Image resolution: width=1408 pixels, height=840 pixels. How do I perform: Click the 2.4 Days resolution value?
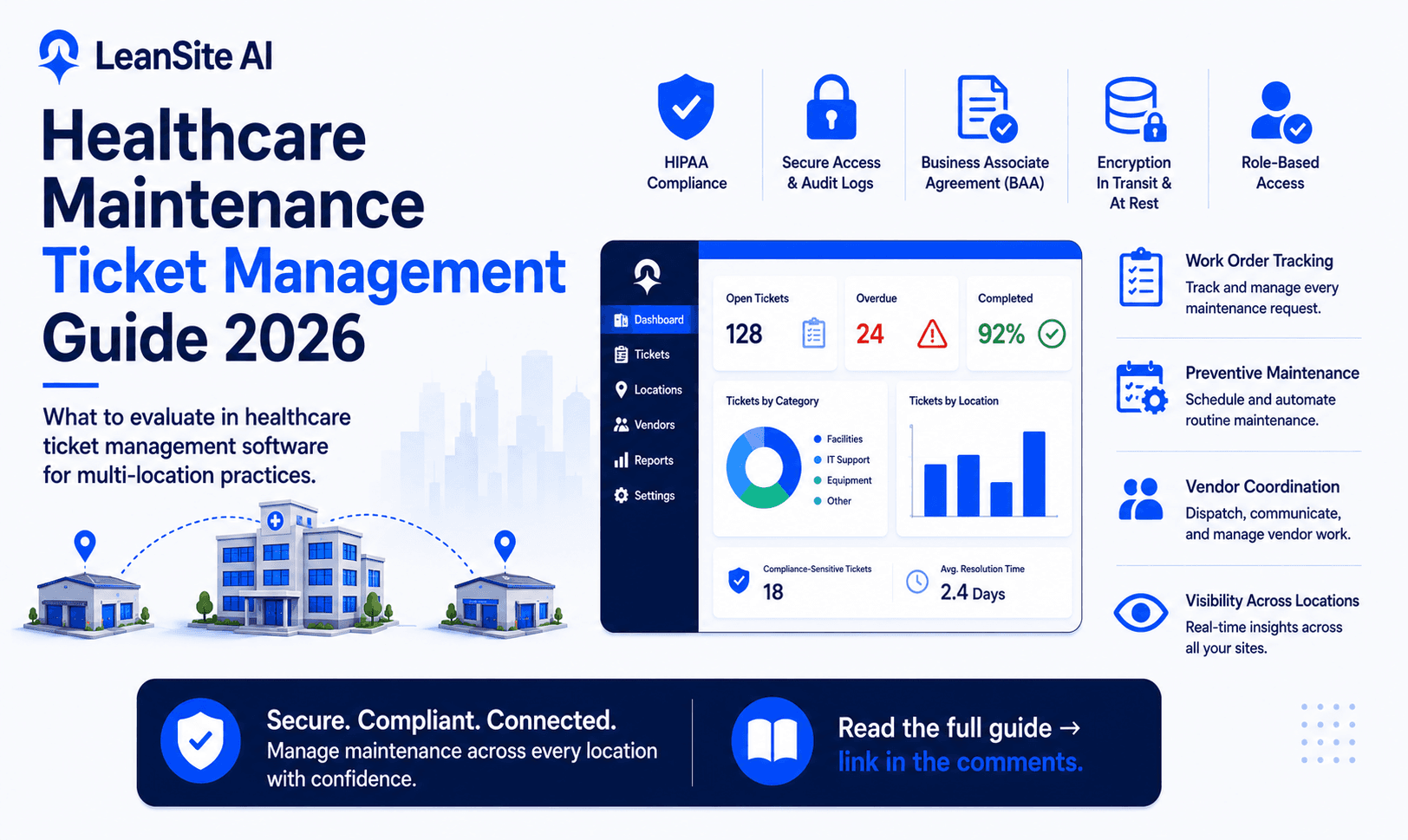pyautogui.click(x=973, y=593)
